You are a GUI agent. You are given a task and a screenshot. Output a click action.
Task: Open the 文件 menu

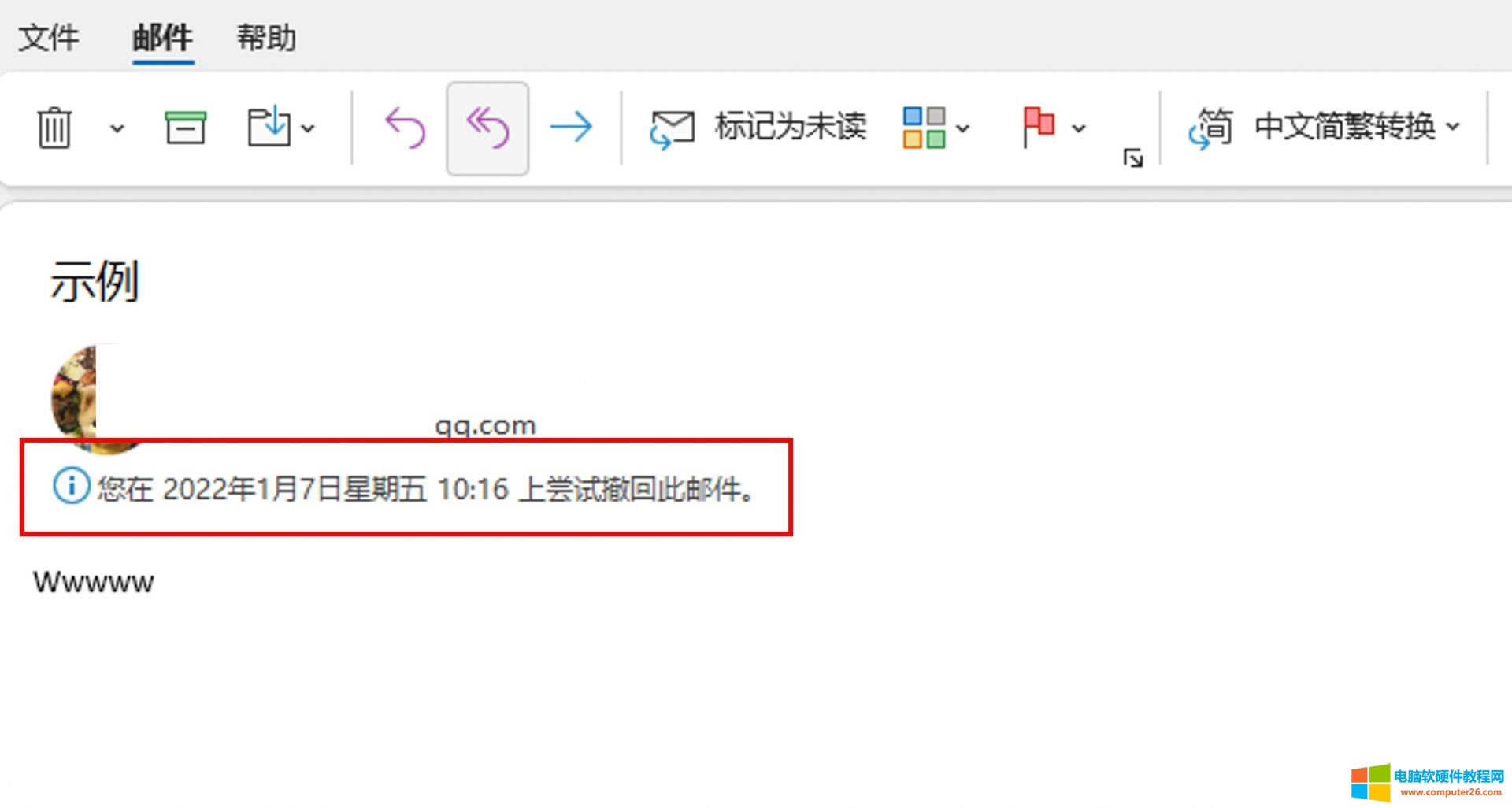click(x=49, y=37)
